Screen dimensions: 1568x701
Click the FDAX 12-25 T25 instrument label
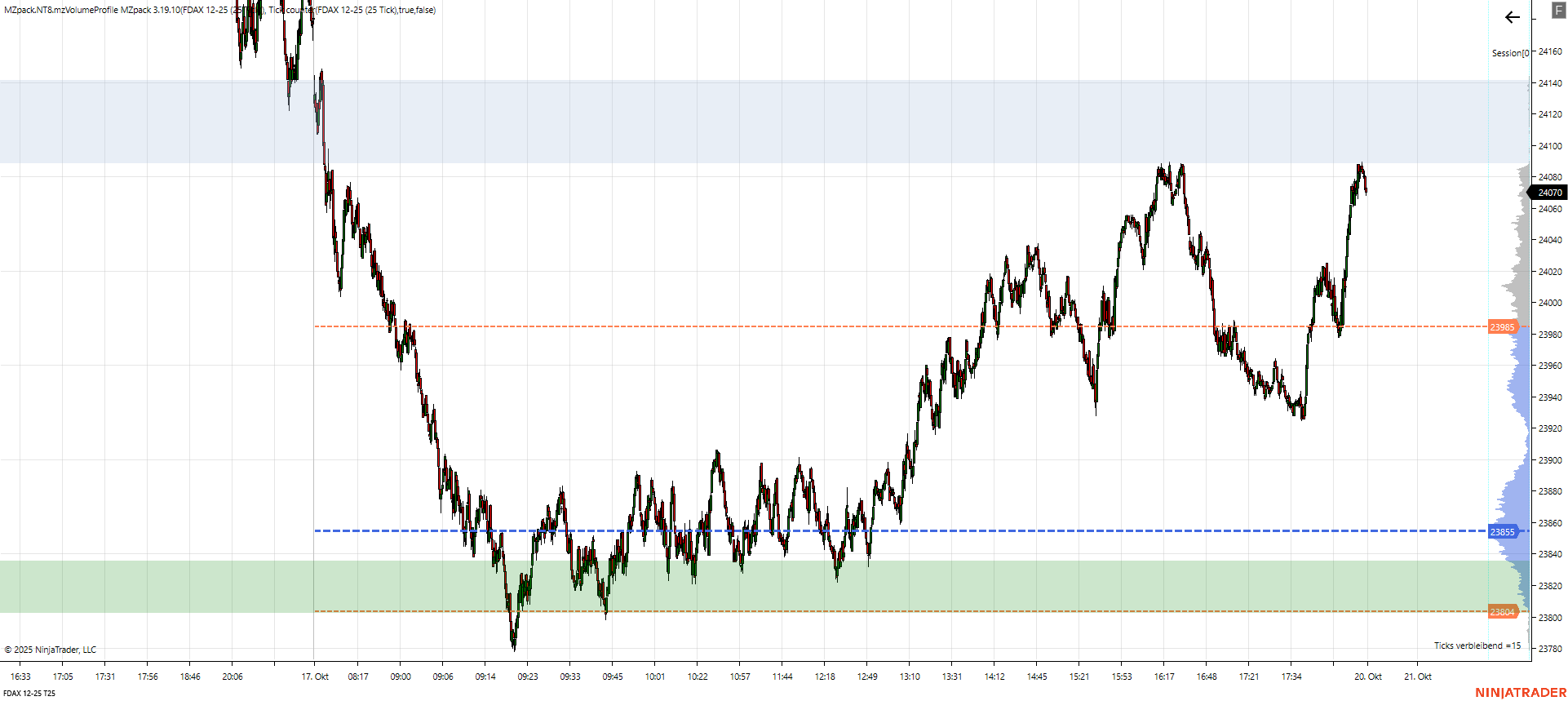(29, 694)
